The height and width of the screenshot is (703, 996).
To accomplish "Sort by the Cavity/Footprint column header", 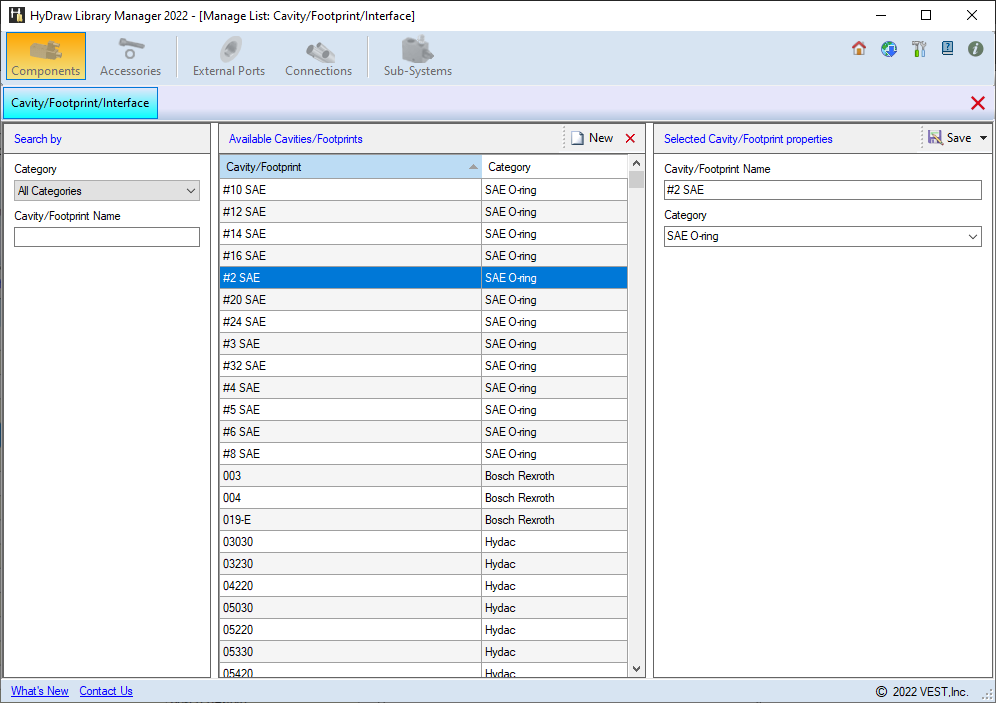I will (x=351, y=167).
